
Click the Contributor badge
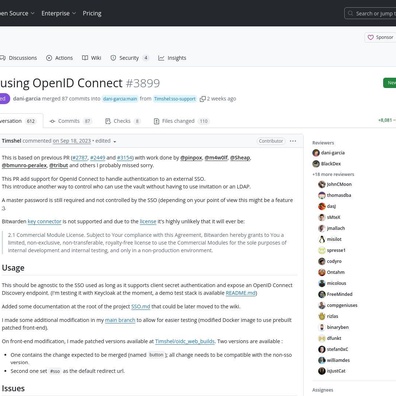click(271, 141)
